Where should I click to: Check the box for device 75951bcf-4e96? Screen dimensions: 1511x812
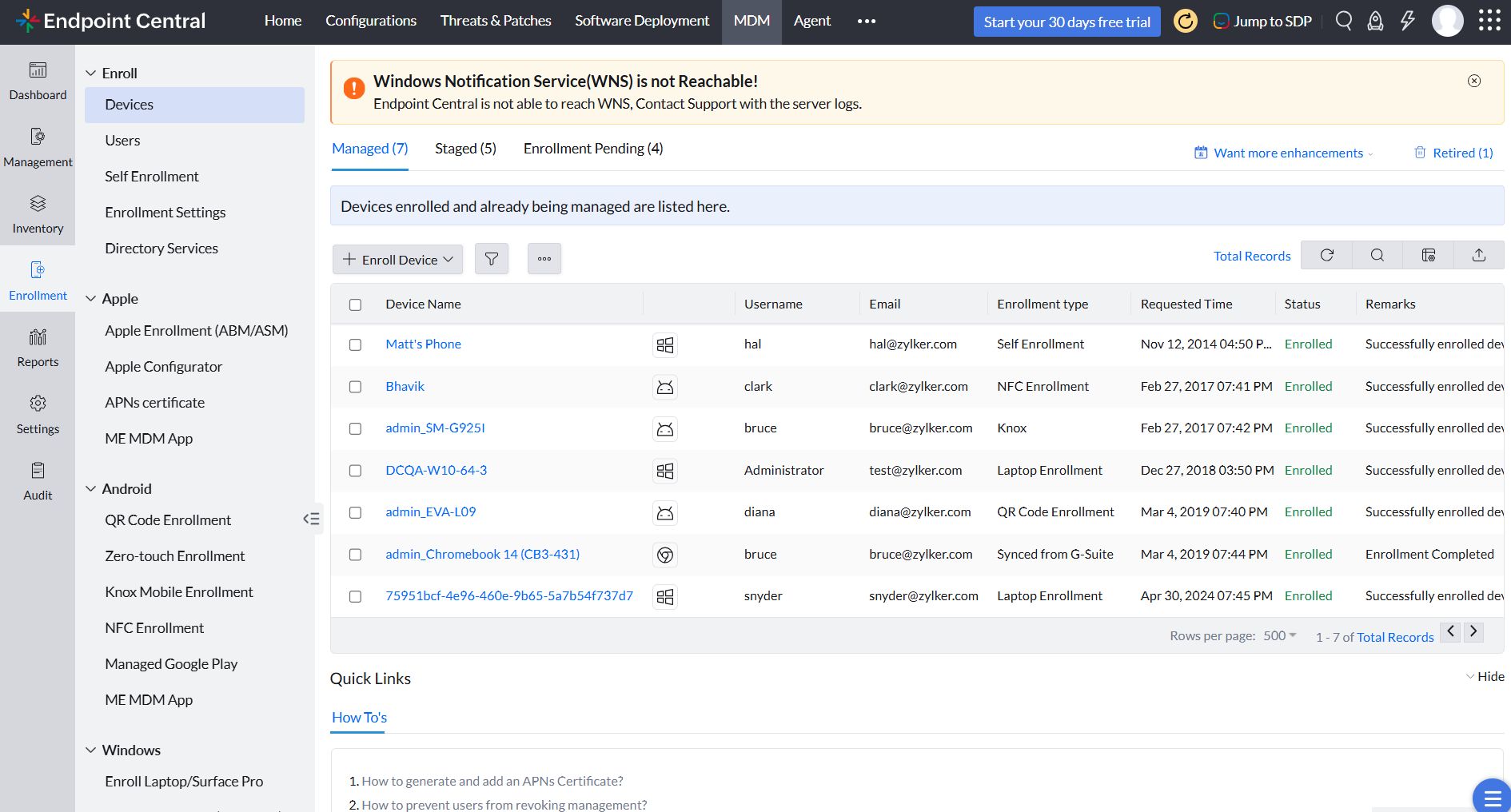coord(355,596)
